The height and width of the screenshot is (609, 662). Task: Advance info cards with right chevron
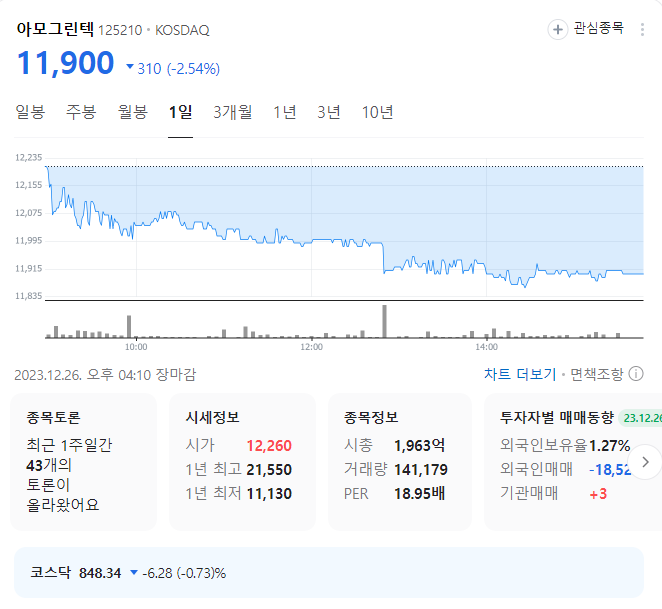645,462
